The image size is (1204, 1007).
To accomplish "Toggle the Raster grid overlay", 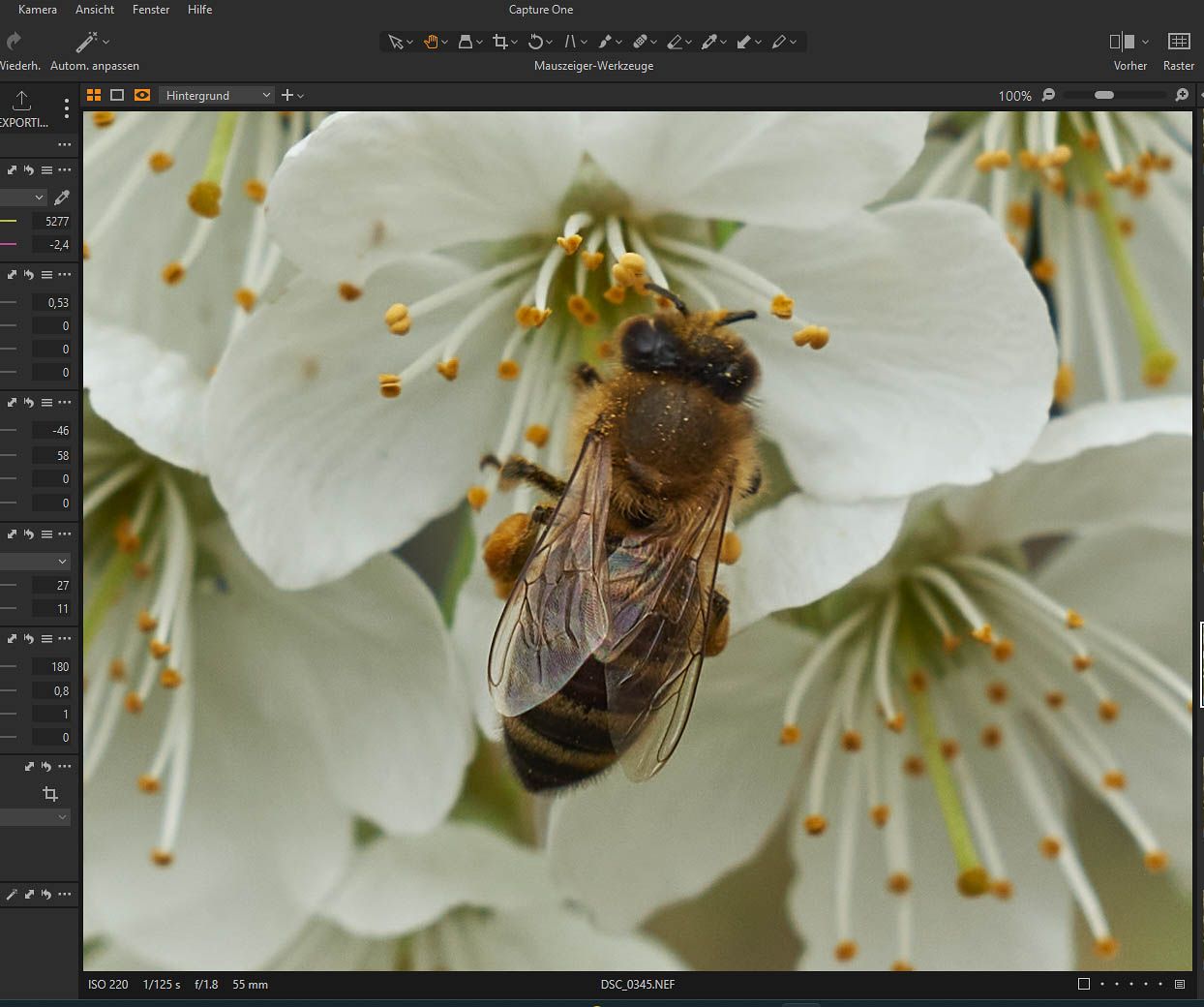I will click(1178, 42).
